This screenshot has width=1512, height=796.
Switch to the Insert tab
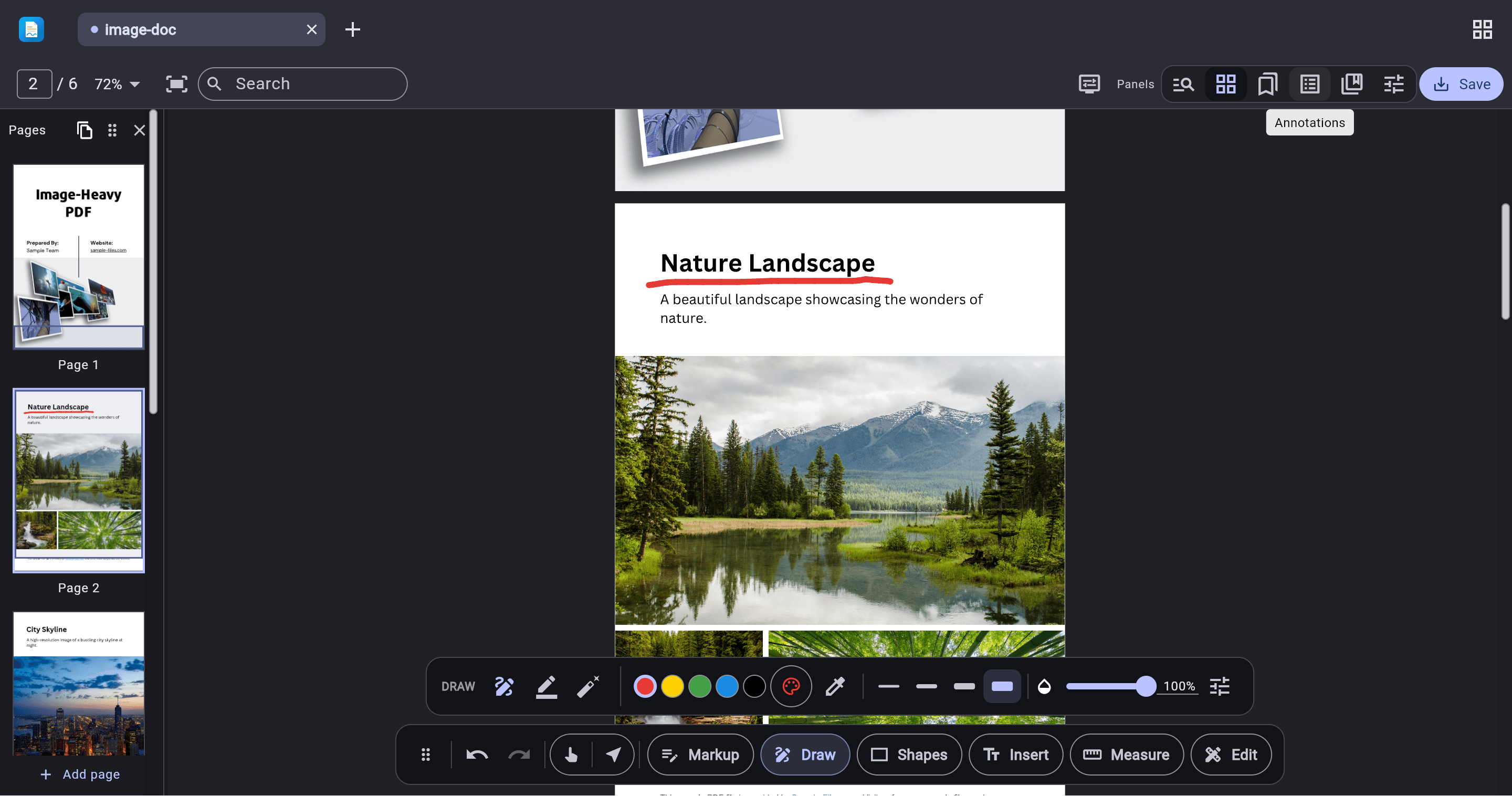pos(1015,755)
